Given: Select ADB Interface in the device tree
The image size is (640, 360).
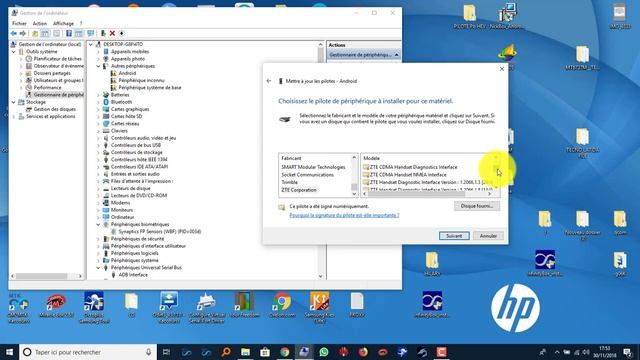Looking at the screenshot, I should click(x=133, y=275).
